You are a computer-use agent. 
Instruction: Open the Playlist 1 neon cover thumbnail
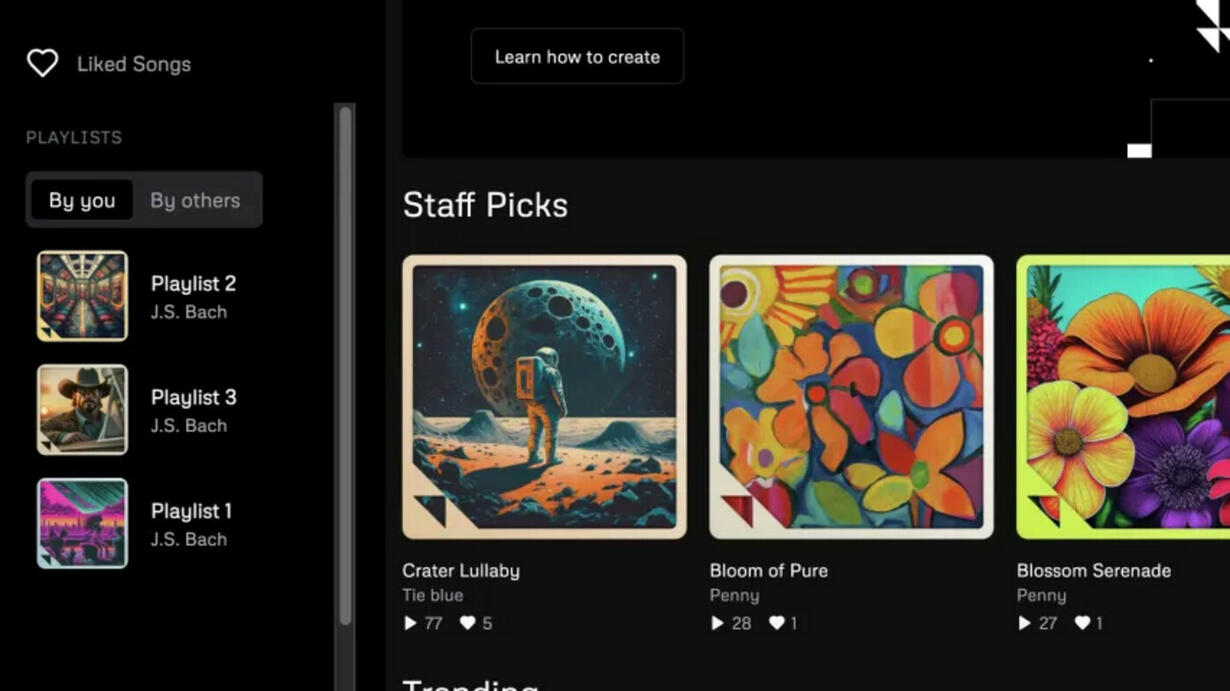[82, 523]
